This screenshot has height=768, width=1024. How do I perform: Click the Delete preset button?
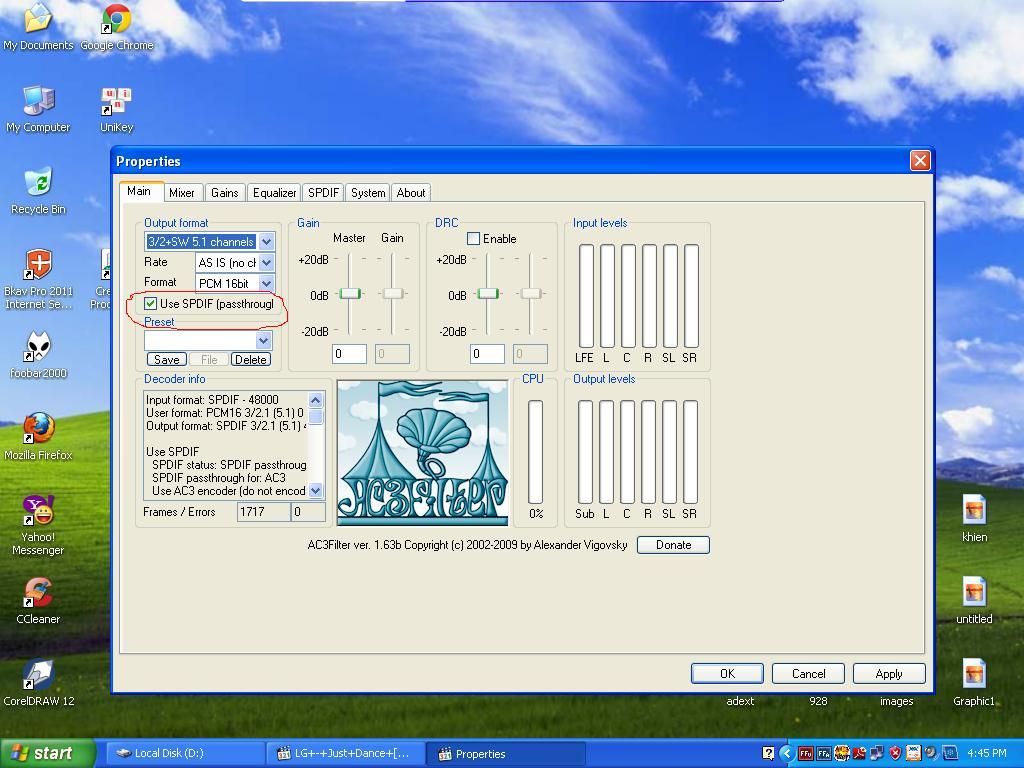(x=250, y=359)
